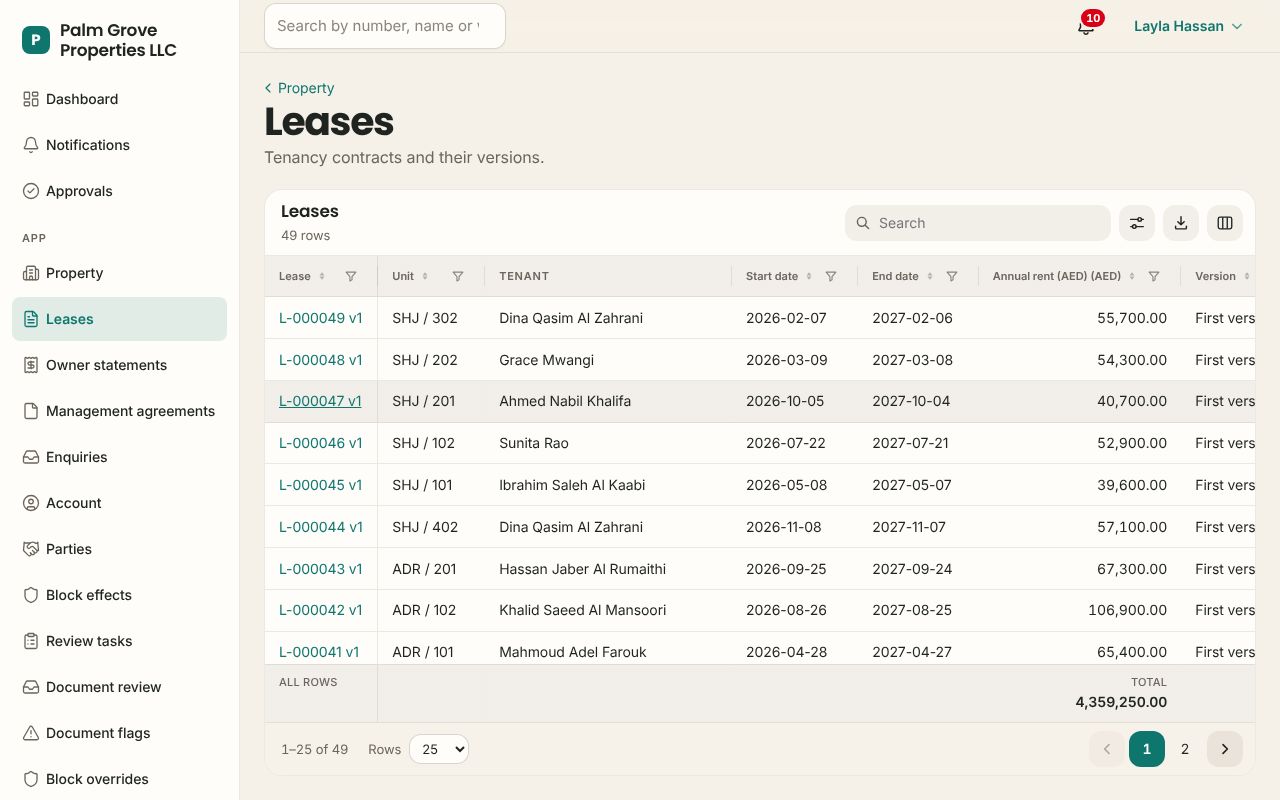The image size is (1280, 800).
Task: Click tenant name Khalid Saeed Al Mansoori
Action: point(583,610)
